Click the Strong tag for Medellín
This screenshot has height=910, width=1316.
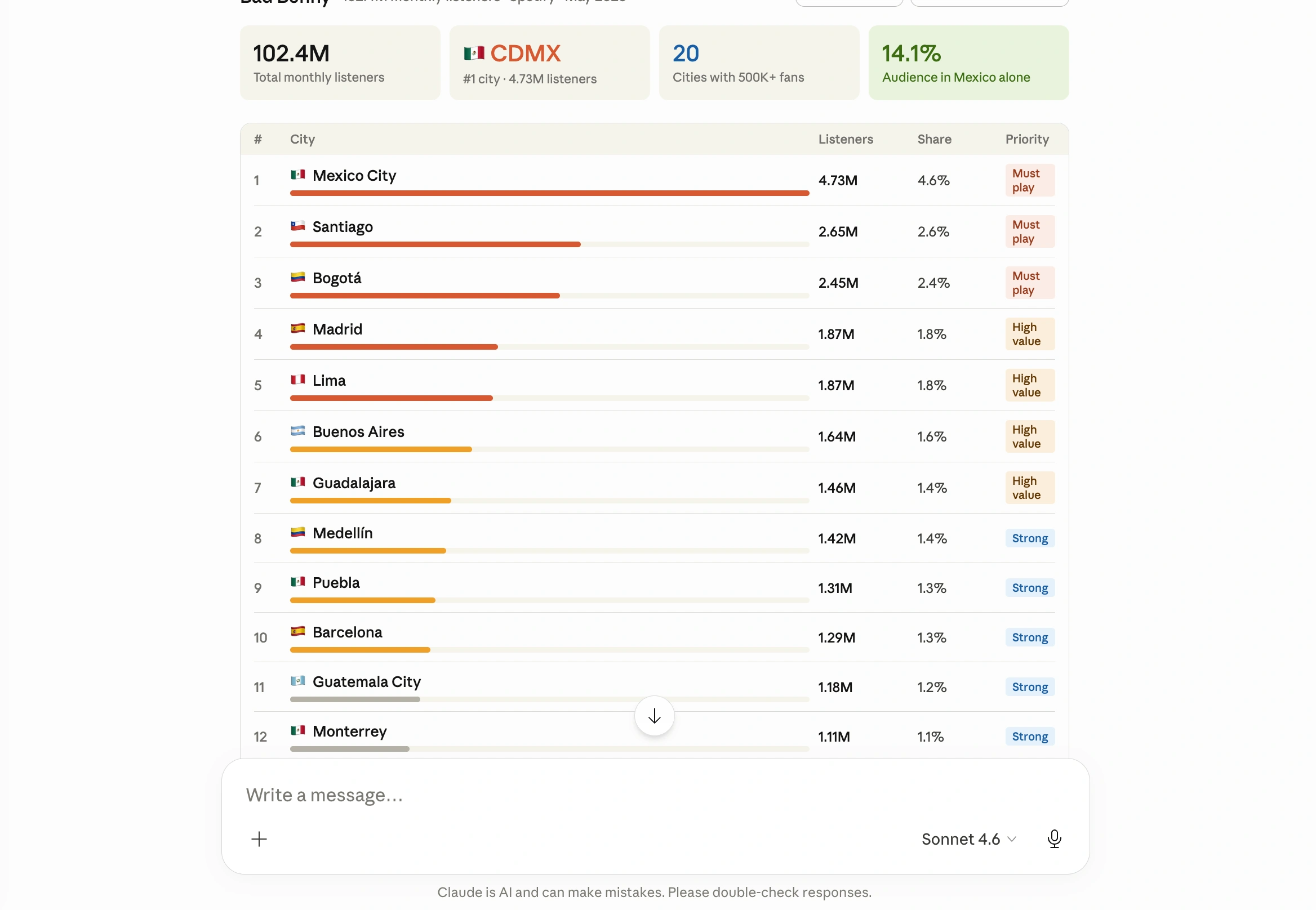[x=1030, y=538]
